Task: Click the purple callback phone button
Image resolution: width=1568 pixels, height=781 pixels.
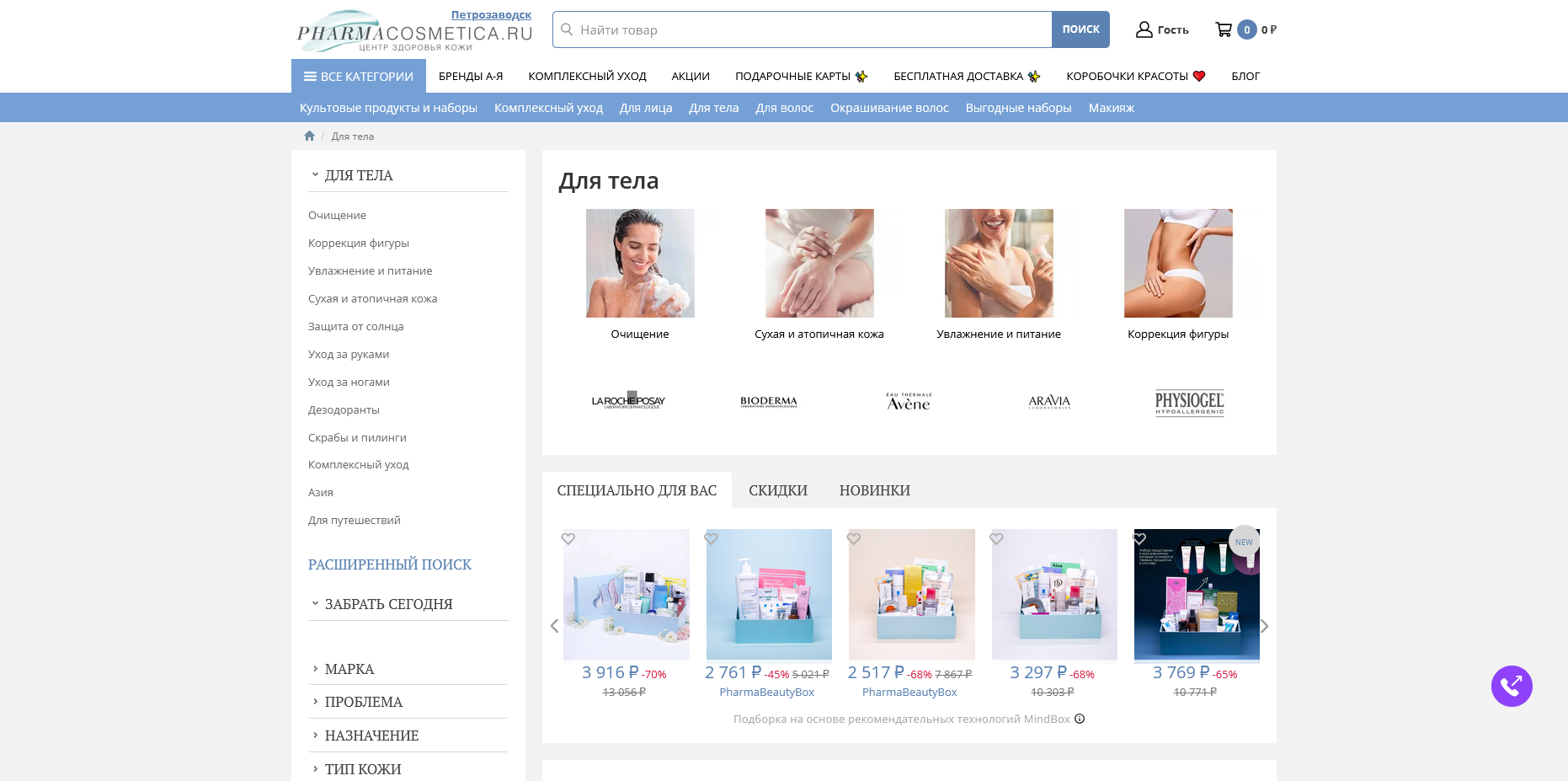Action: tap(1512, 686)
